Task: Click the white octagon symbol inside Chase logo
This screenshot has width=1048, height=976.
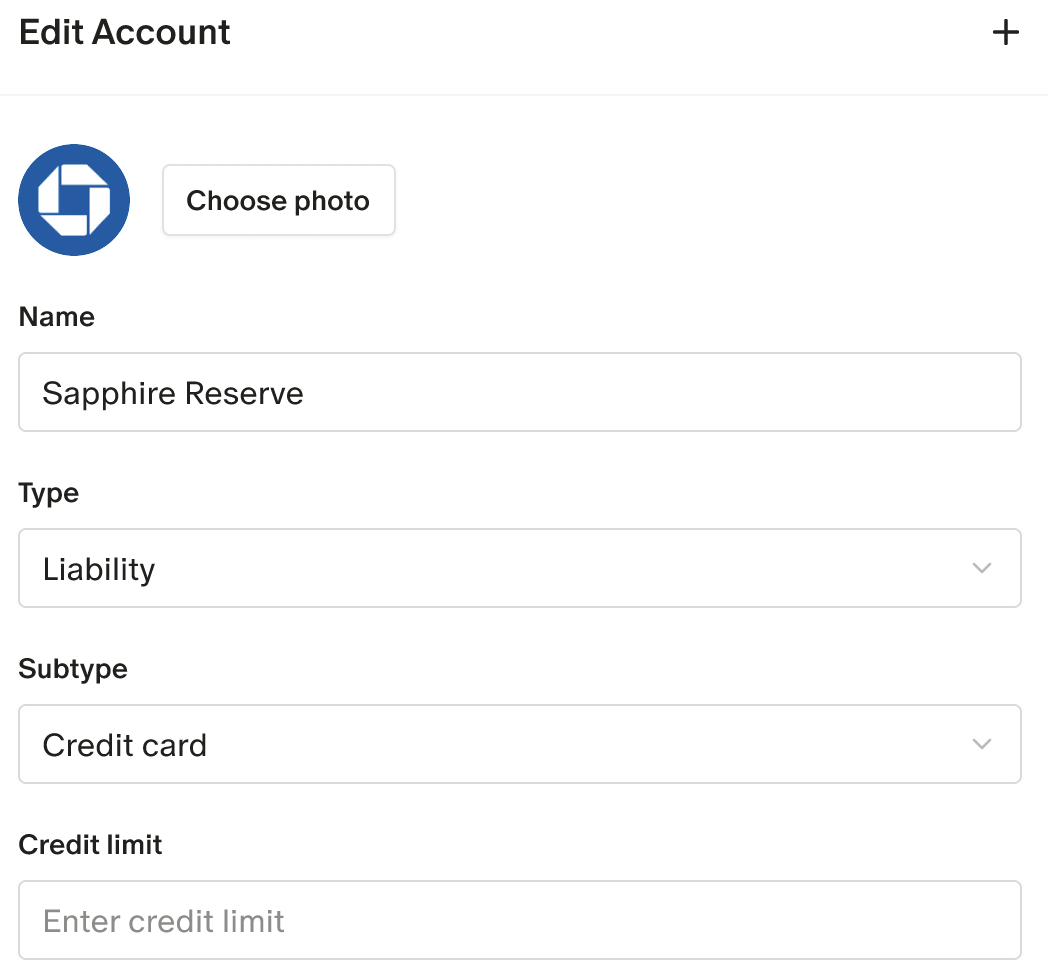Action: point(74,200)
